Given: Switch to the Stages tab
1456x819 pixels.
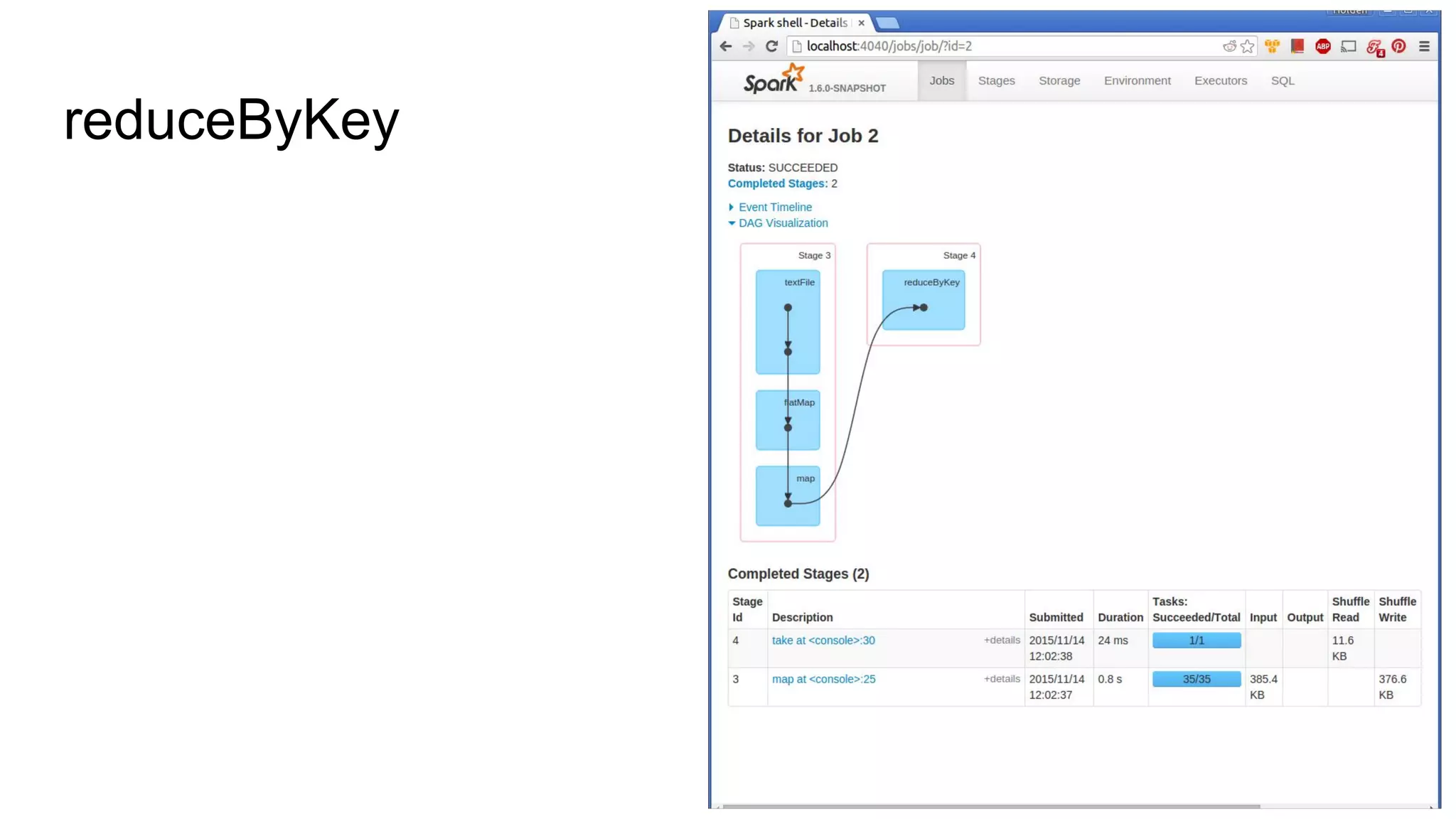Looking at the screenshot, I should [x=996, y=81].
